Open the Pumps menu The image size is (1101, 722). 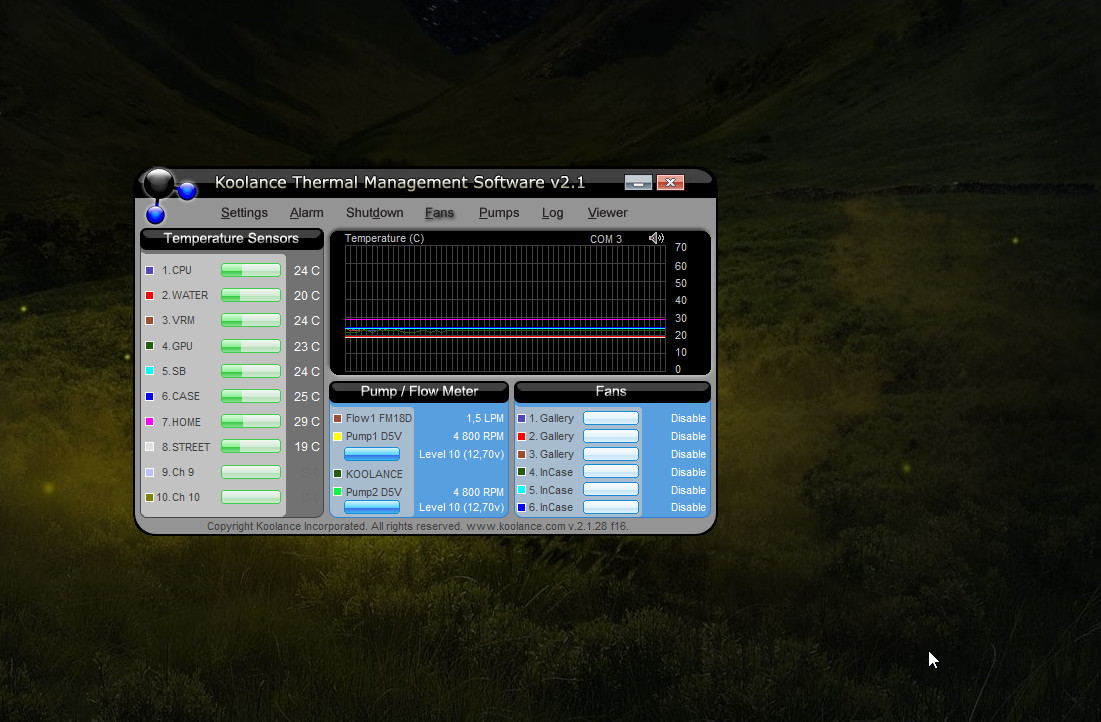point(499,213)
